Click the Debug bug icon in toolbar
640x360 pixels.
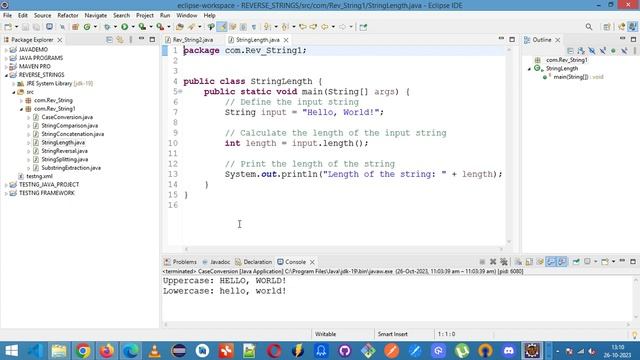[x=107, y=27]
